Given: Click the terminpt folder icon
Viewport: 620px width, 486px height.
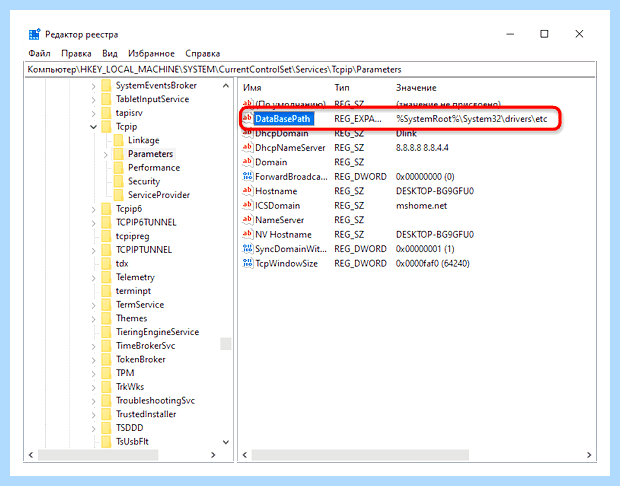Looking at the screenshot, I should click(106, 291).
